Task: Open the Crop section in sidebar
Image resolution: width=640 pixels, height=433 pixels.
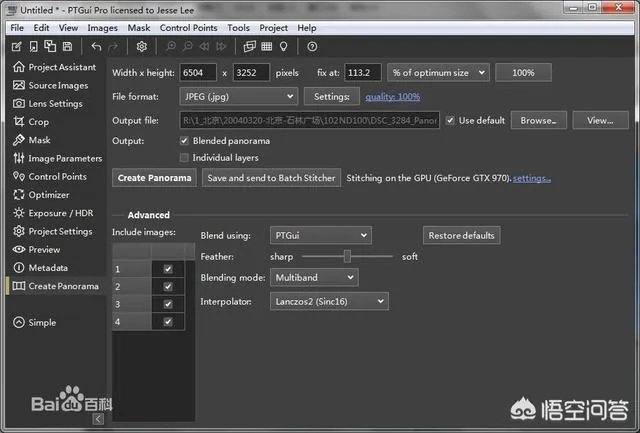Action: point(38,122)
